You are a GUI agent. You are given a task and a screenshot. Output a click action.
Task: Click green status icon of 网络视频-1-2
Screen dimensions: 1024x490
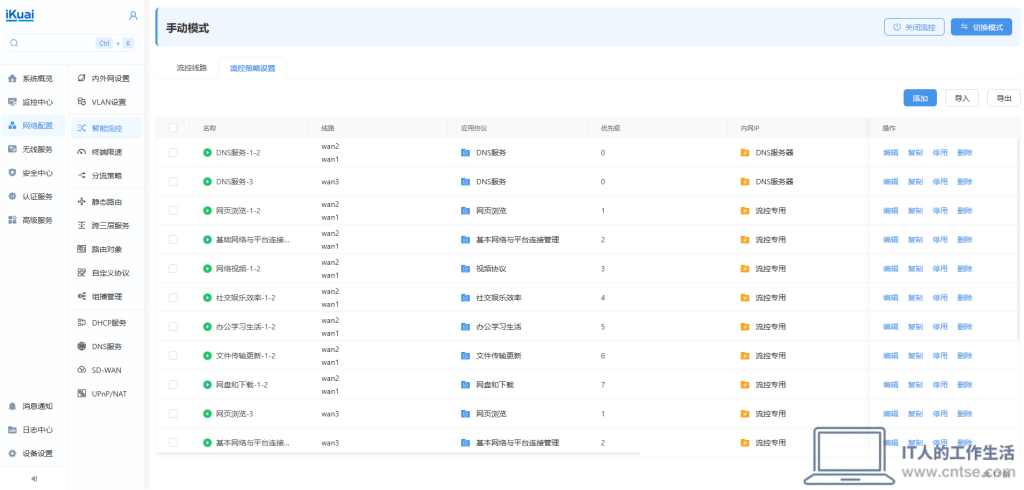coord(208,269)
